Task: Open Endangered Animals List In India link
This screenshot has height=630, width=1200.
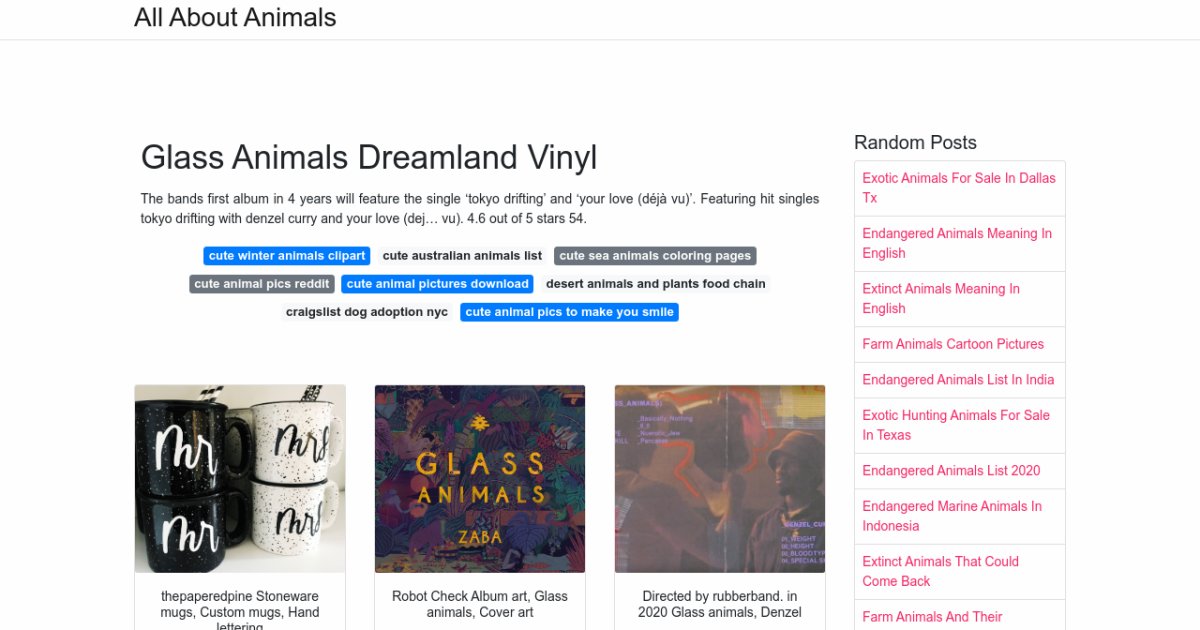Action: (x=958, y=380)
